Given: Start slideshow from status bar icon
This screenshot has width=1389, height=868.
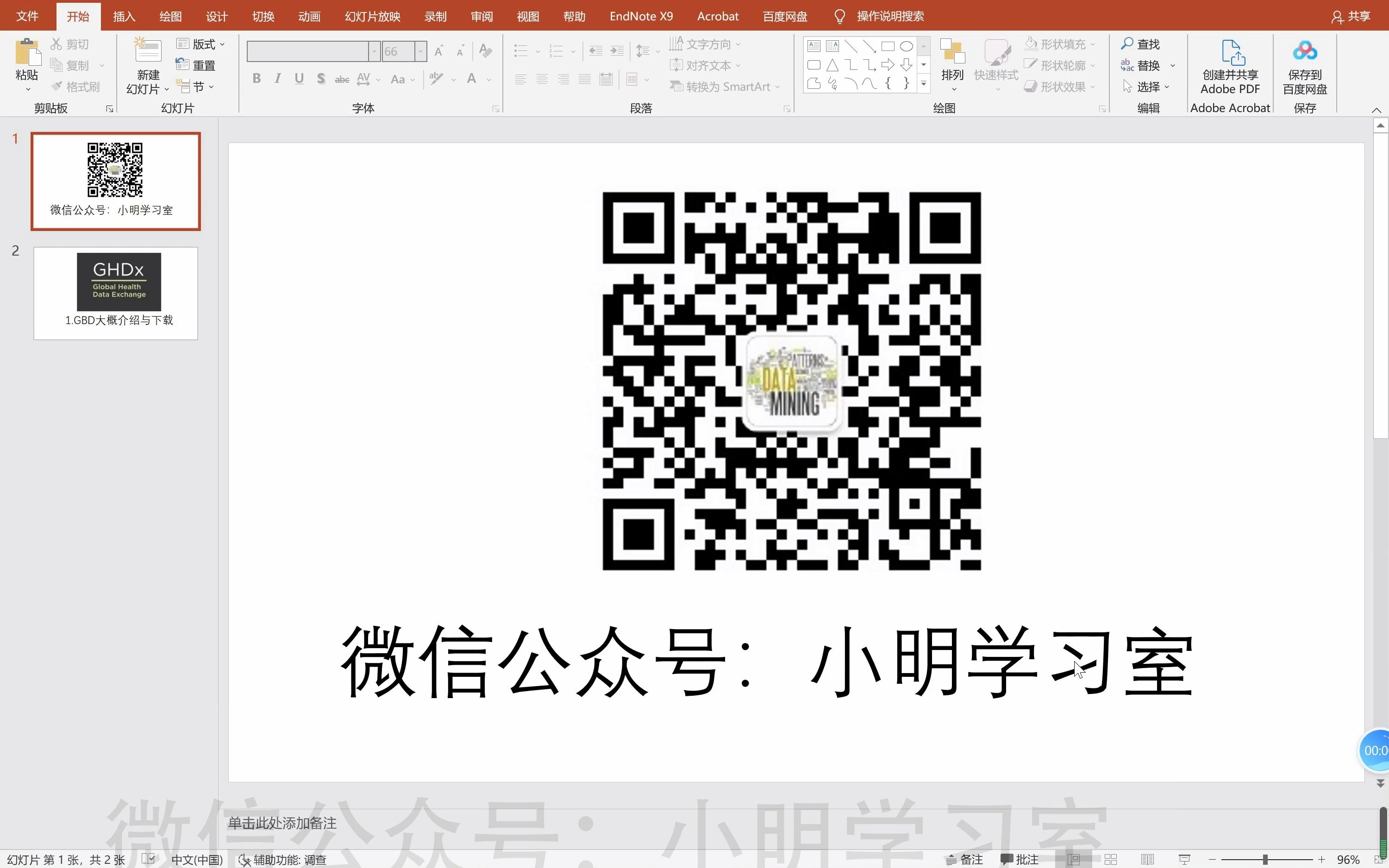Looking at the screenshot, I should coord(1184,859).
